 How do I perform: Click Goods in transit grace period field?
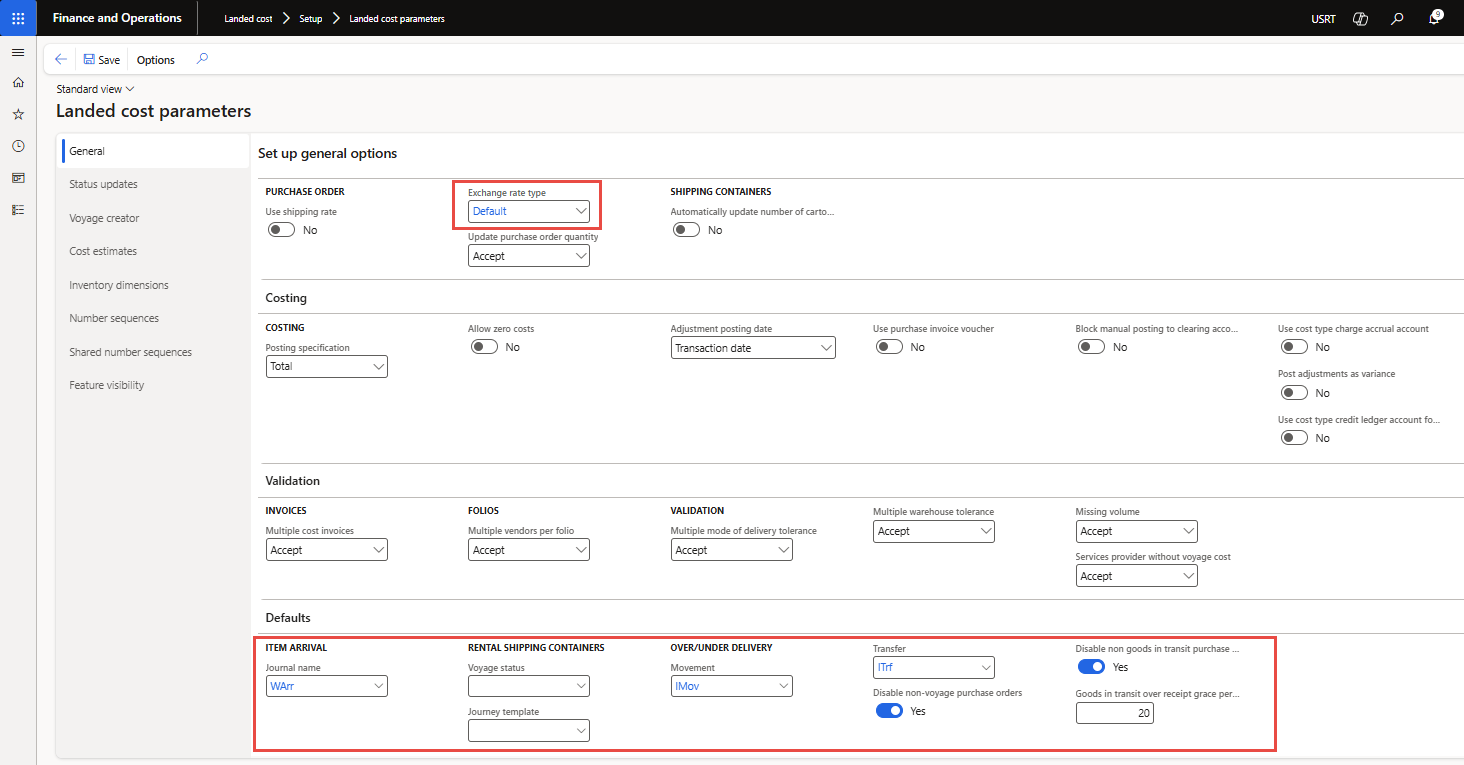(1114, 713)
